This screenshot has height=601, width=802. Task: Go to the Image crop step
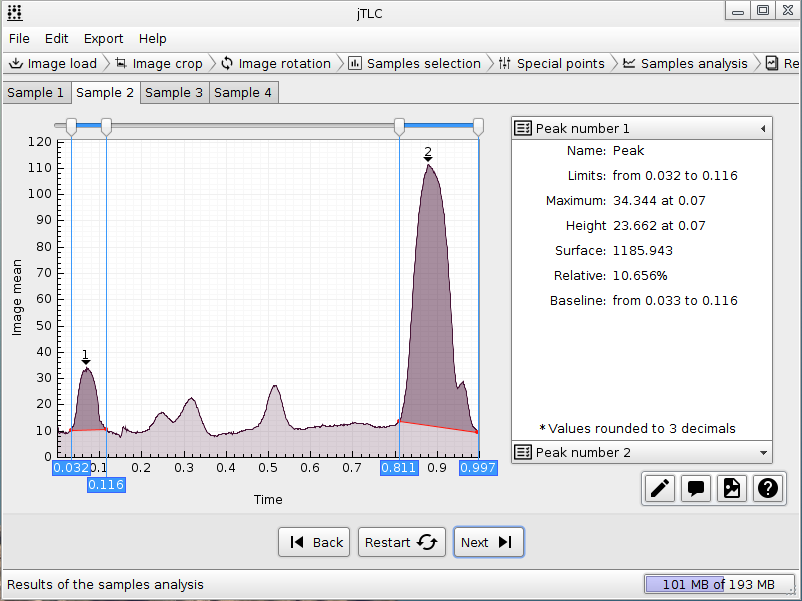[159, 63]
